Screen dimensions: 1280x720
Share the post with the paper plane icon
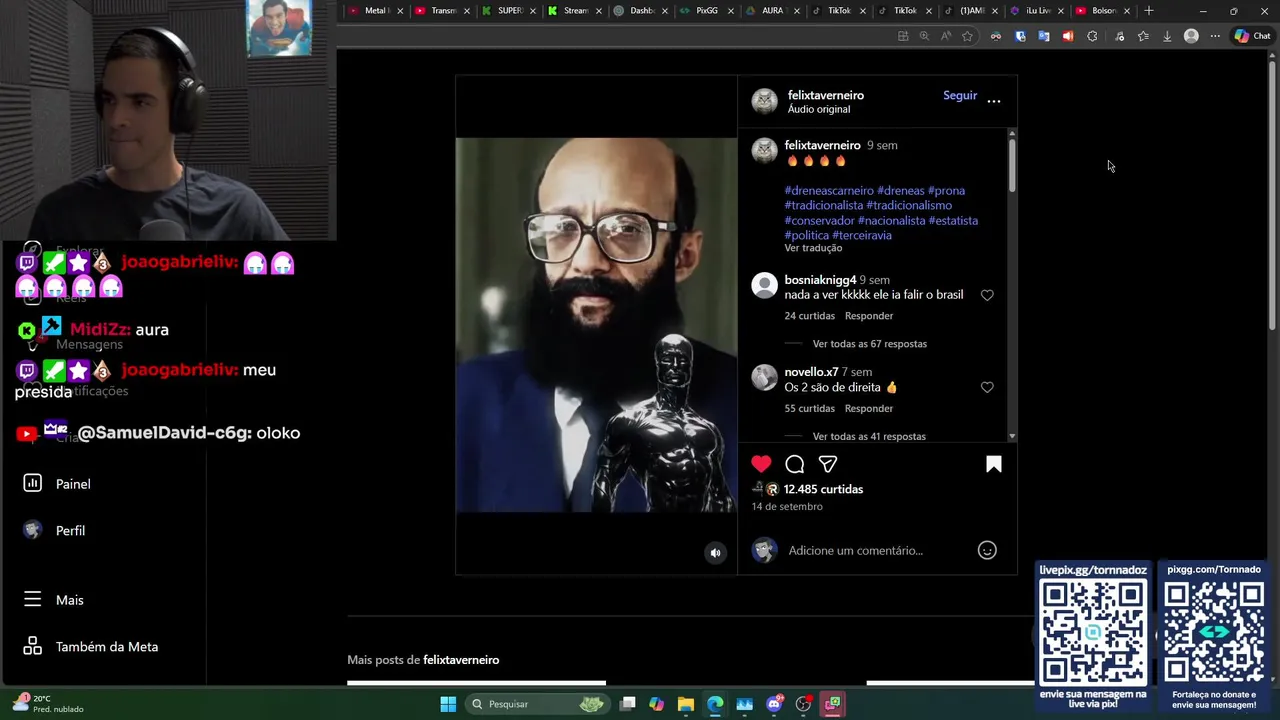[828, 464]
